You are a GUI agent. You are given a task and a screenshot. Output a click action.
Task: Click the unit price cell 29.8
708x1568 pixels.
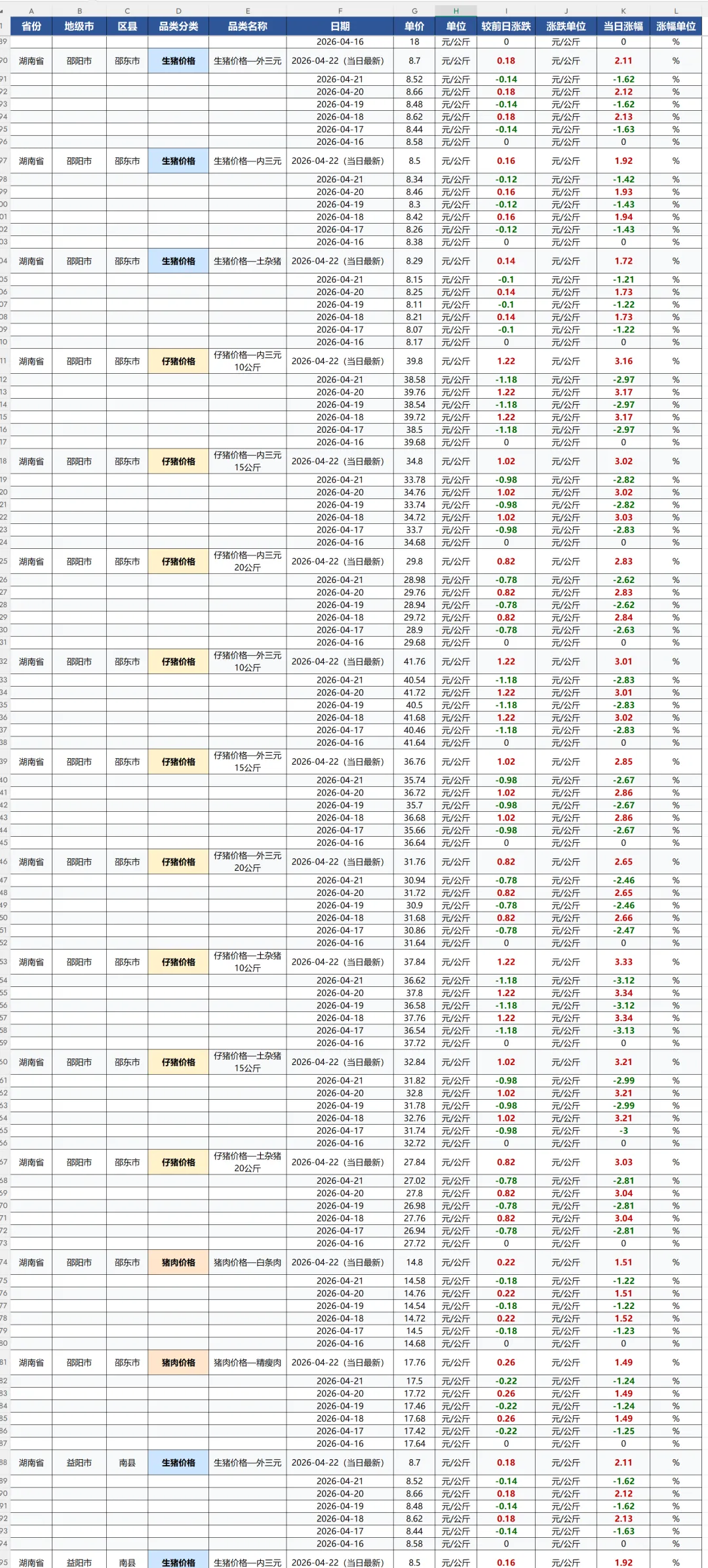(x=414, y=561)
